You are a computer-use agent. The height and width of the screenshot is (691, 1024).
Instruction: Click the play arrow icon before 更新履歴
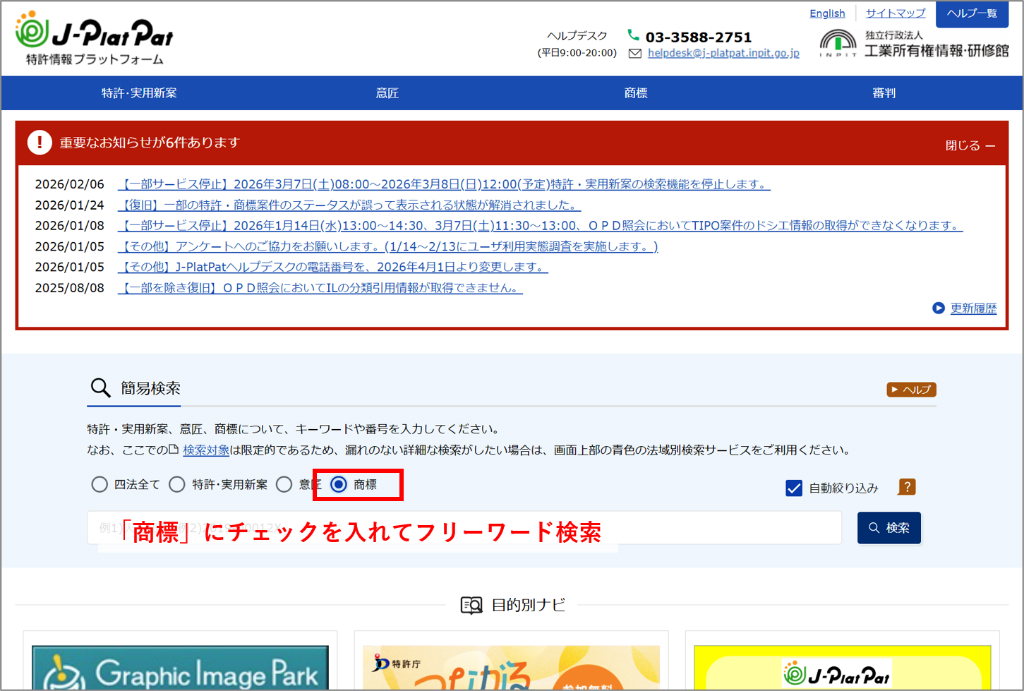click(938, 308)
